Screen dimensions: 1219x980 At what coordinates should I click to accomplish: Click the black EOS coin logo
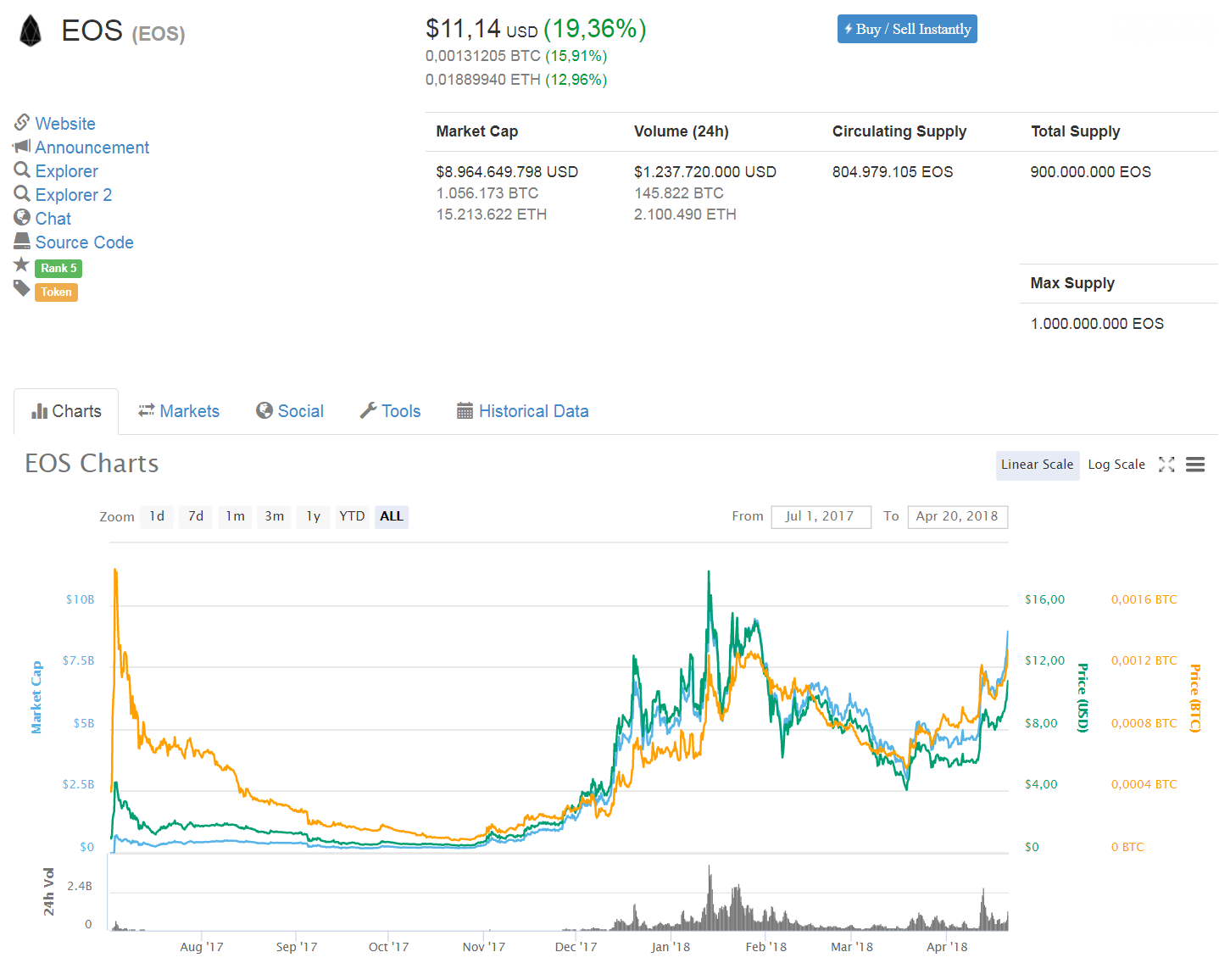pos(30,31)
